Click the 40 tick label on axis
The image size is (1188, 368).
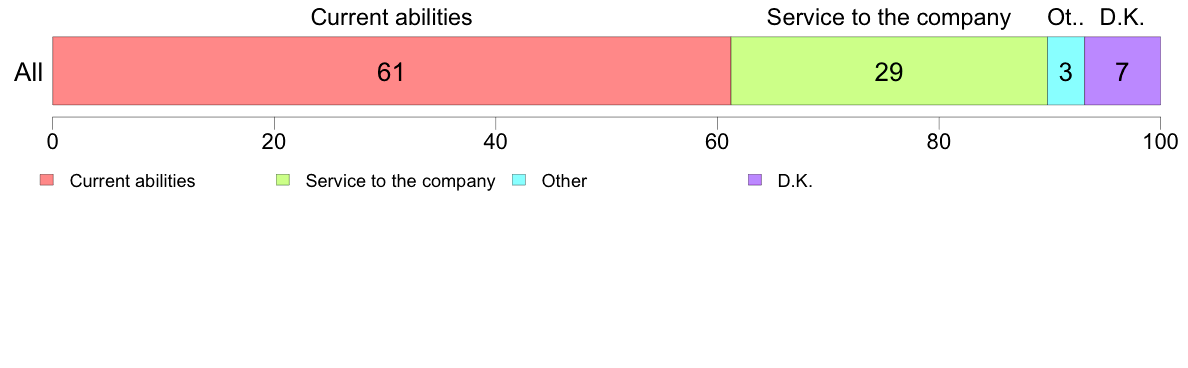pyautogui.click(x=496, y=141)
